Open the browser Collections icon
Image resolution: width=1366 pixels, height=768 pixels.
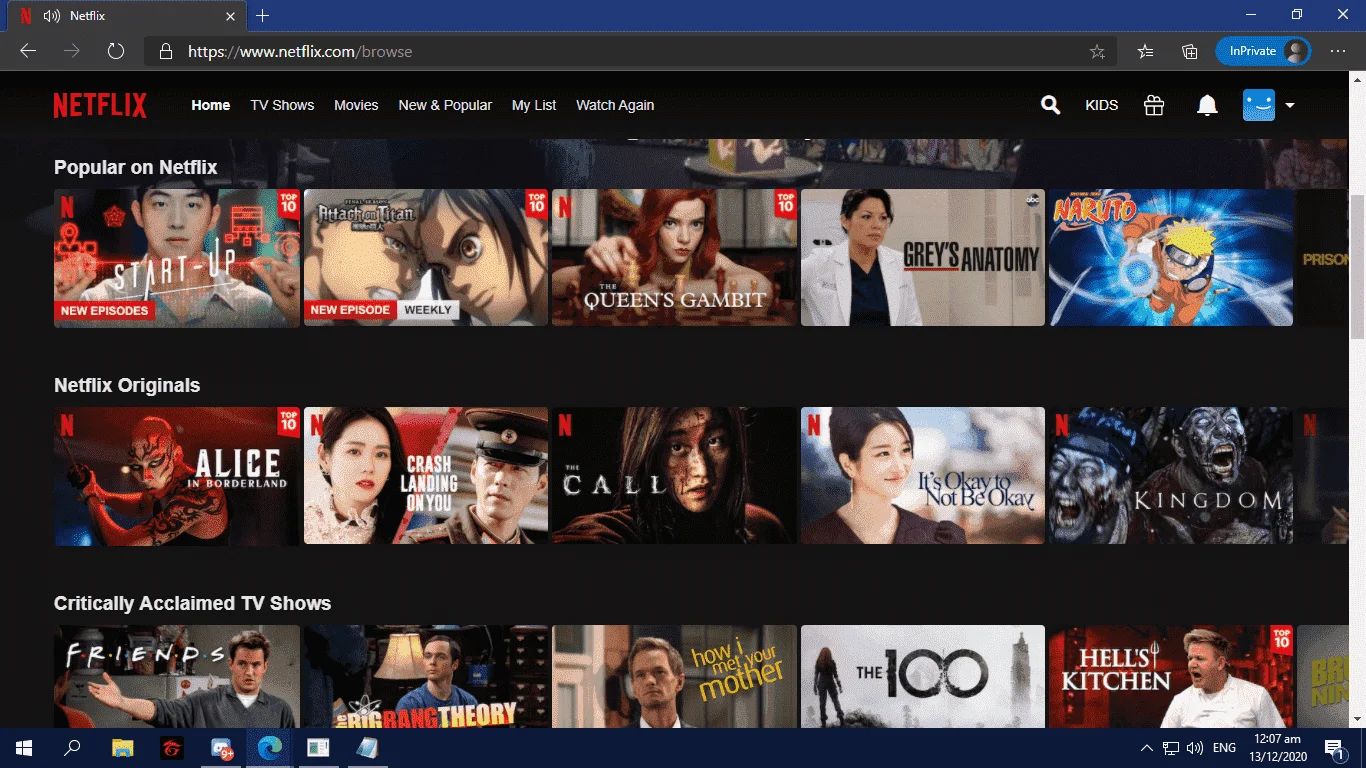[1189, 51]
